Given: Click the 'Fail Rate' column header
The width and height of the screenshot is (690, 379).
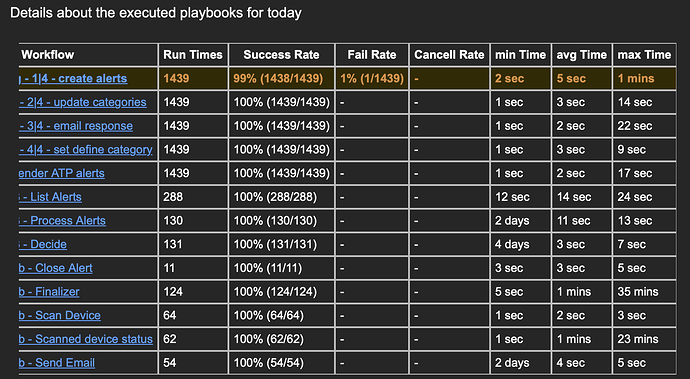Looking at the screenshot, I should point(372,55).
